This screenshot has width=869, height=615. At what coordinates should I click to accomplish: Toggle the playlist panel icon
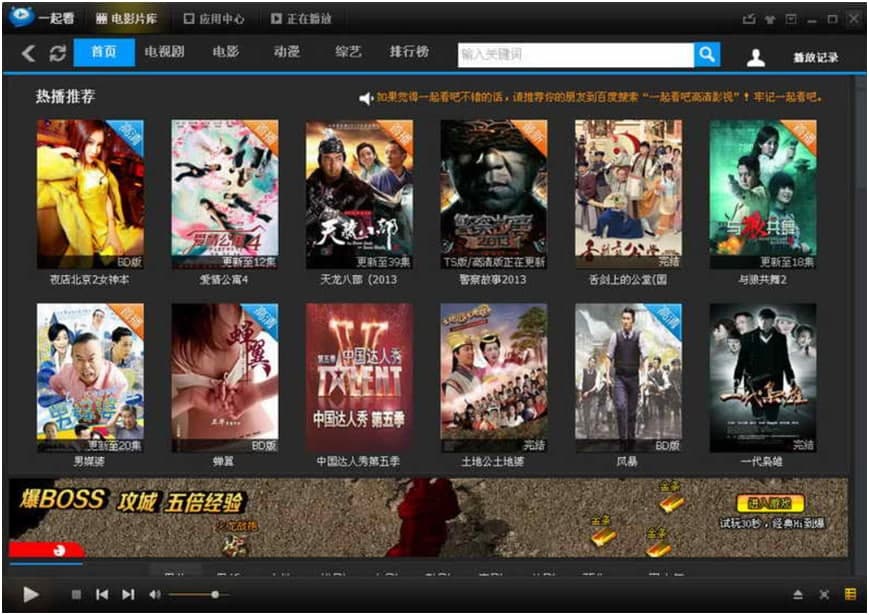[851, 595]
